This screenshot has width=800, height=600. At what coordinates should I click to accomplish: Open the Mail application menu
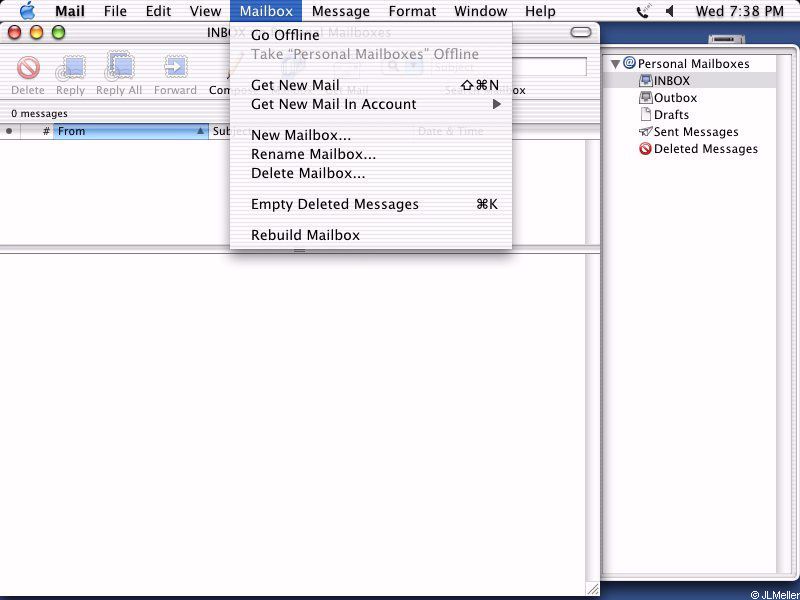70,11
